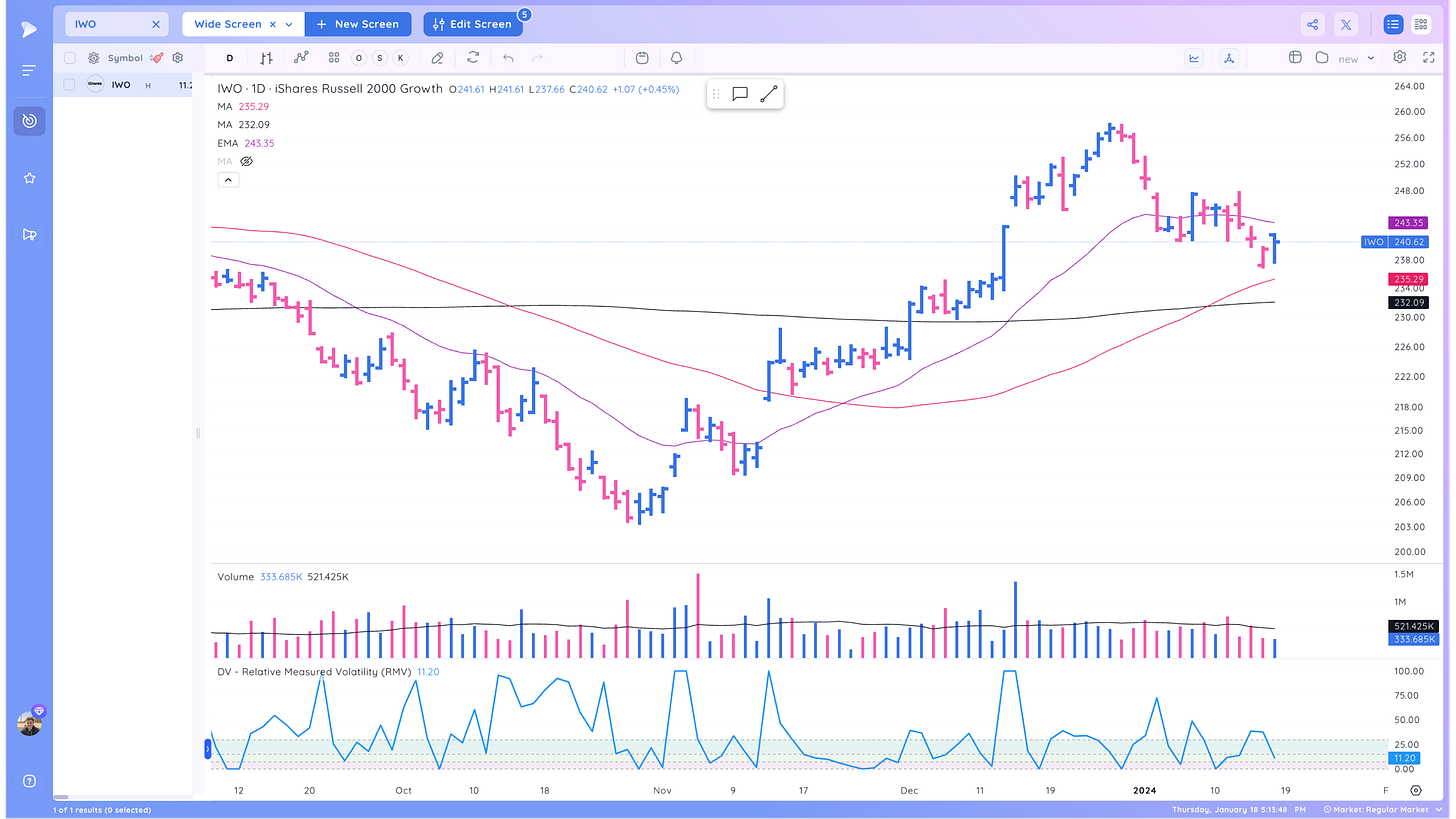This screenshot has height=819, width=1456.
Task: Open the gear beside the Symbol column
Action: pyautogui.click(x=94, y=58)
